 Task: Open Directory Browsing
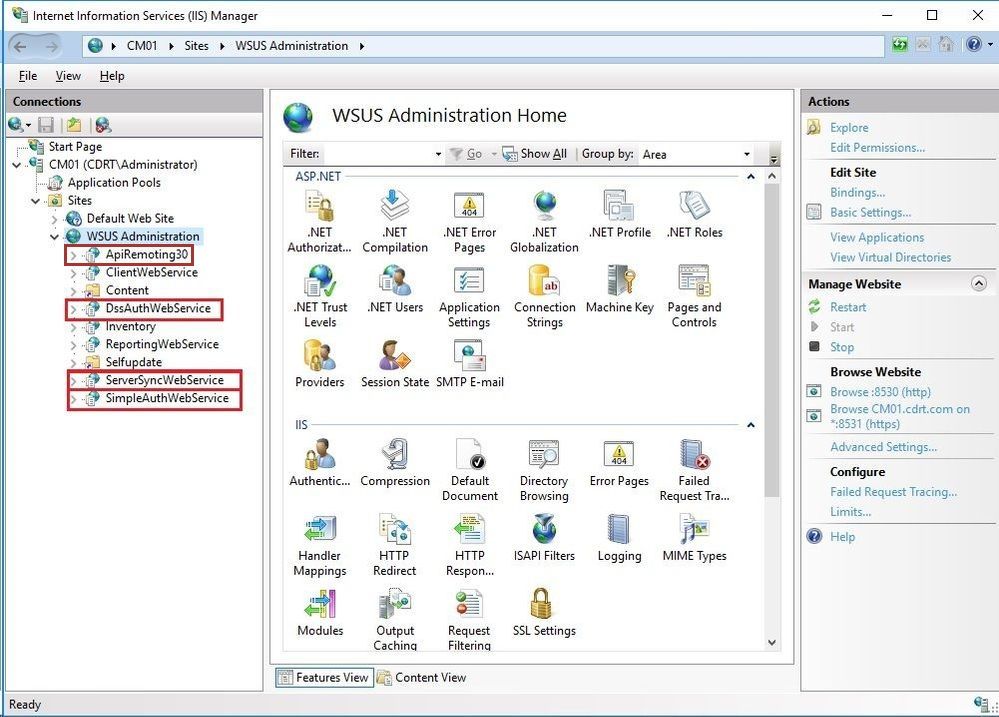click(543, 465)
